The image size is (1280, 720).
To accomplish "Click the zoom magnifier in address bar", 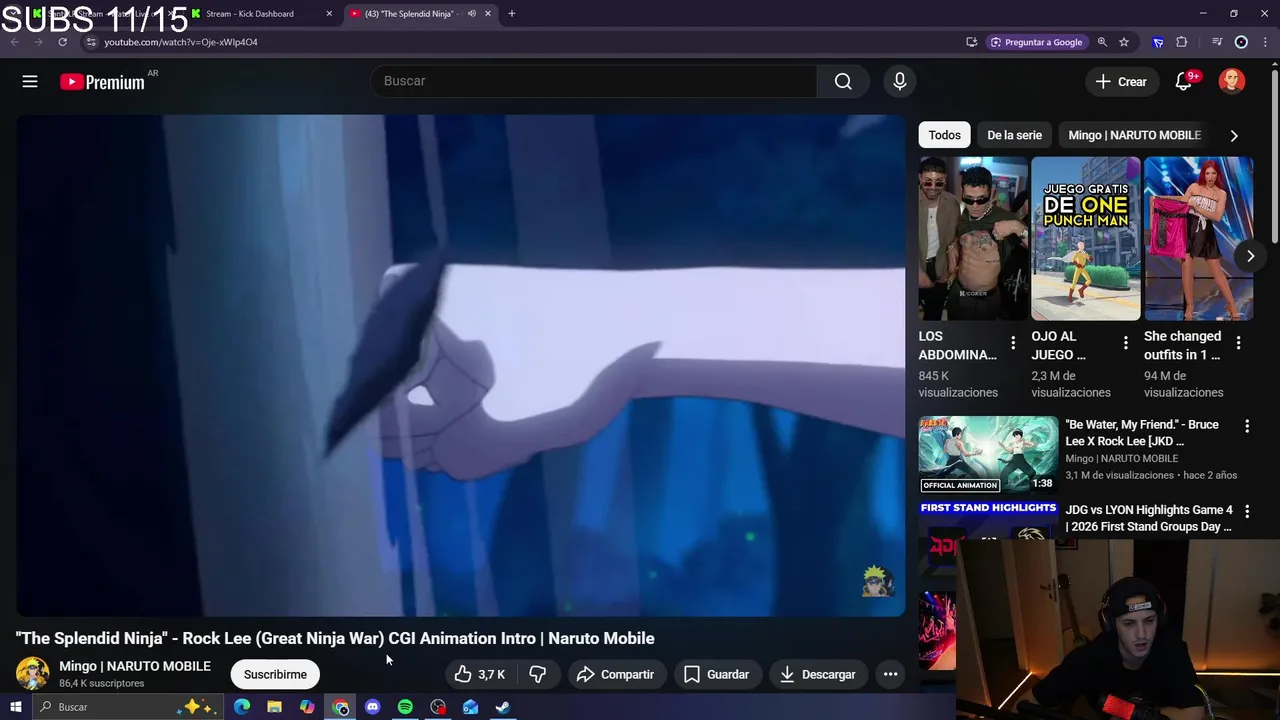I will (1102, 42).
